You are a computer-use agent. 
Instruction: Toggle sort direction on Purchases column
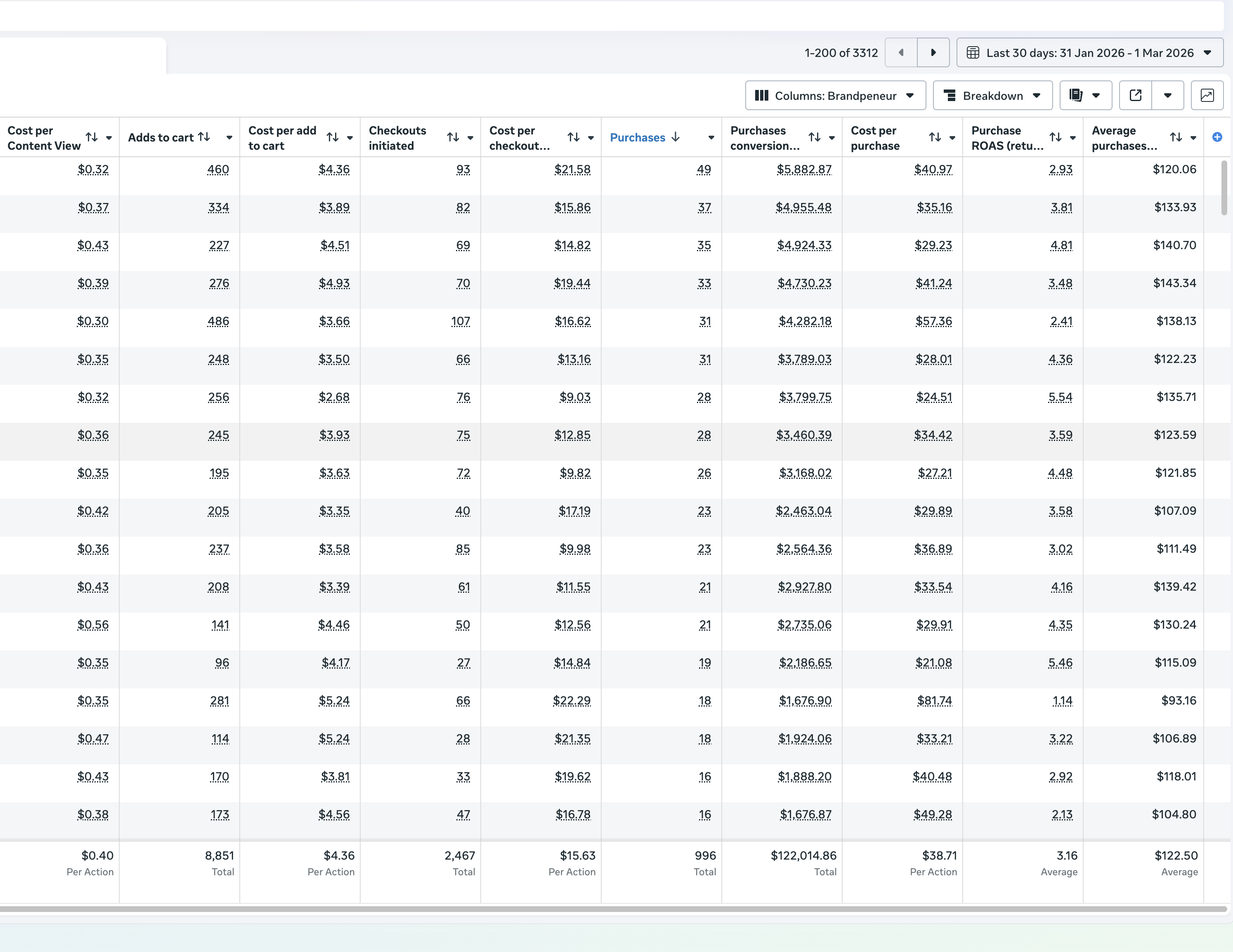[x=676, y=137]
